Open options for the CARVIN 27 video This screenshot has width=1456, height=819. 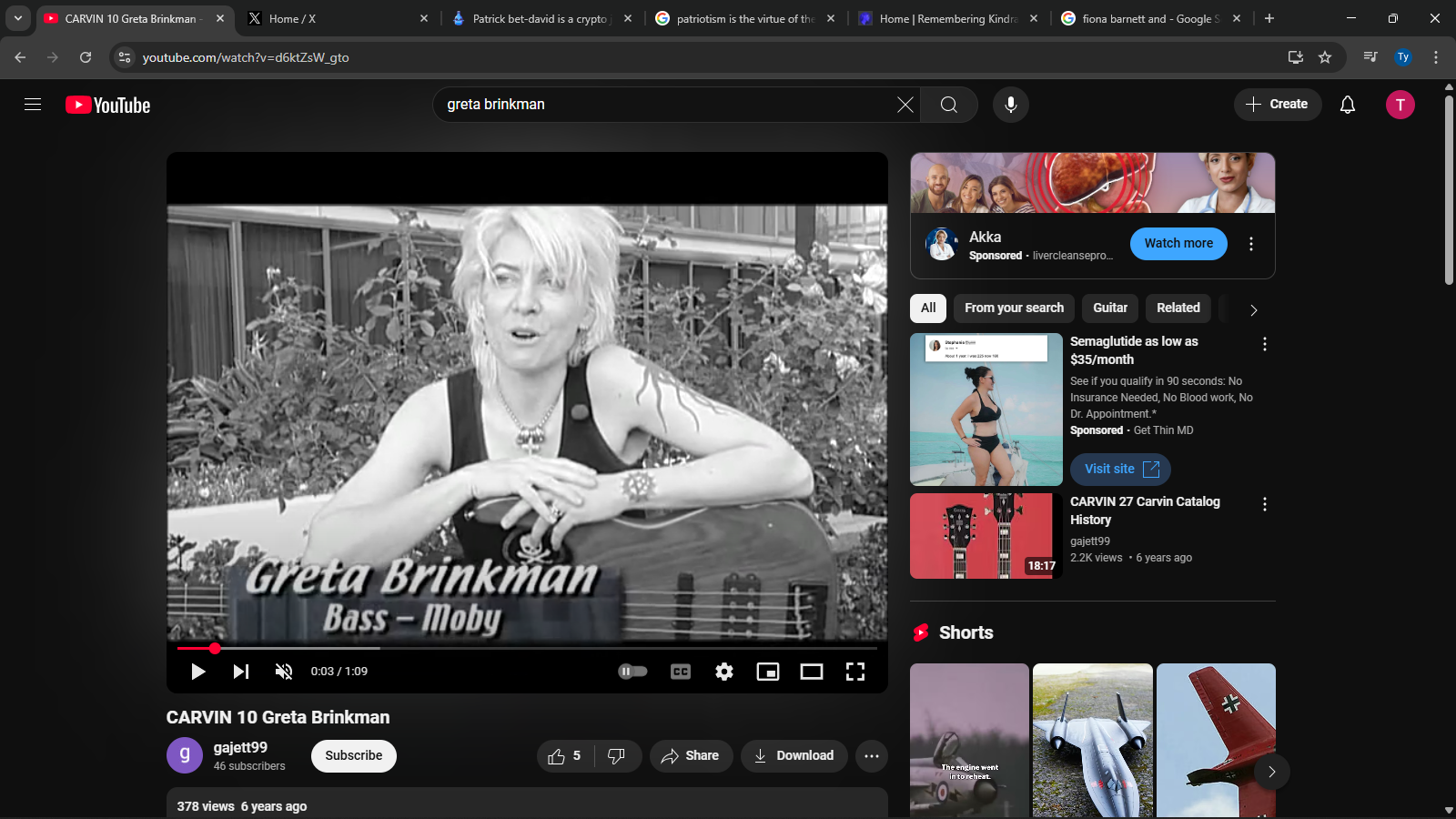[x=1264, y=504]
